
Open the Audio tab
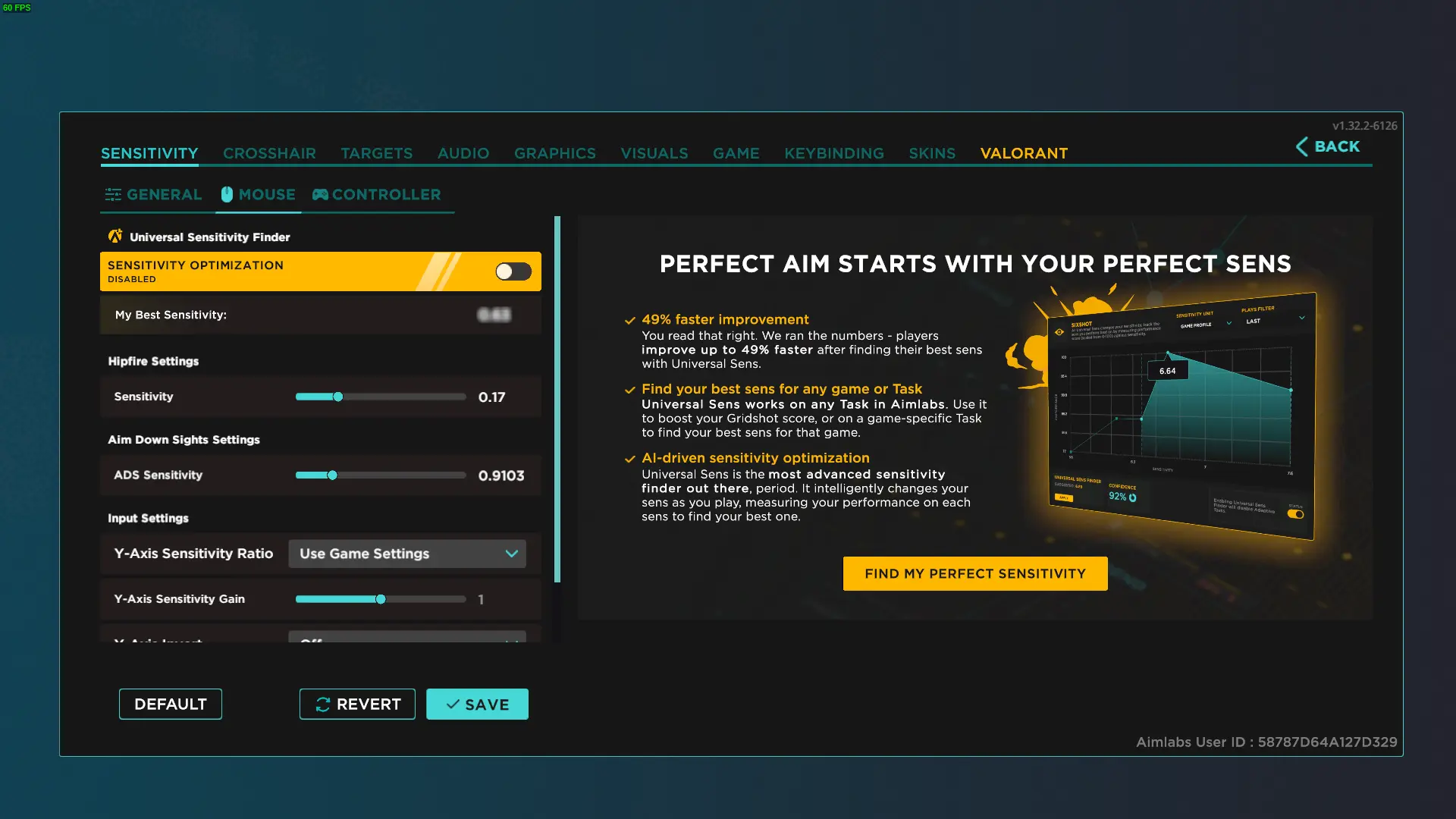[x=463, y=153]
